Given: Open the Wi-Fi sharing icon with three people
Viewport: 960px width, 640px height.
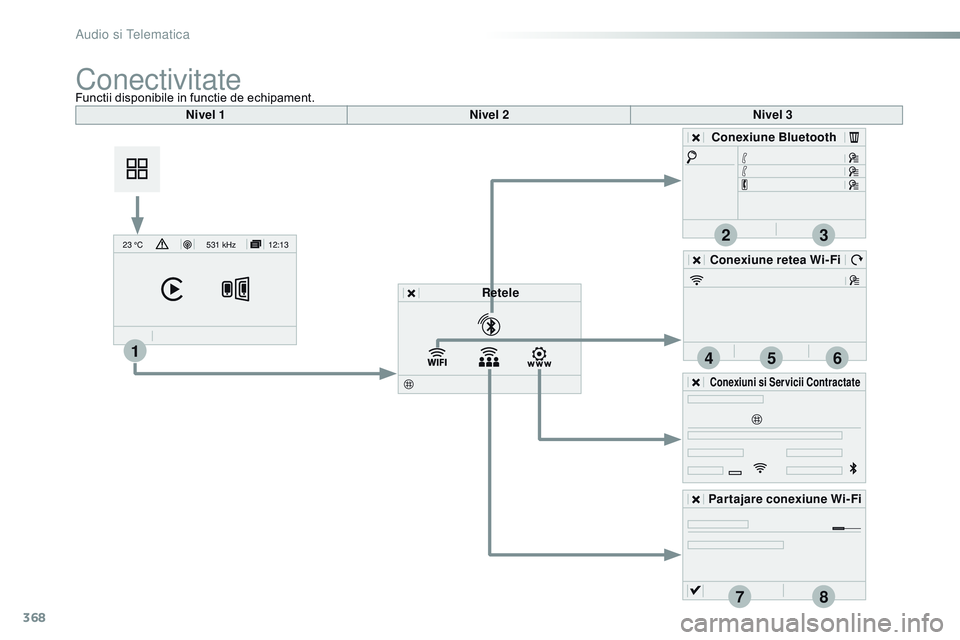Looking at the screenshot, I should coord(489,357).
